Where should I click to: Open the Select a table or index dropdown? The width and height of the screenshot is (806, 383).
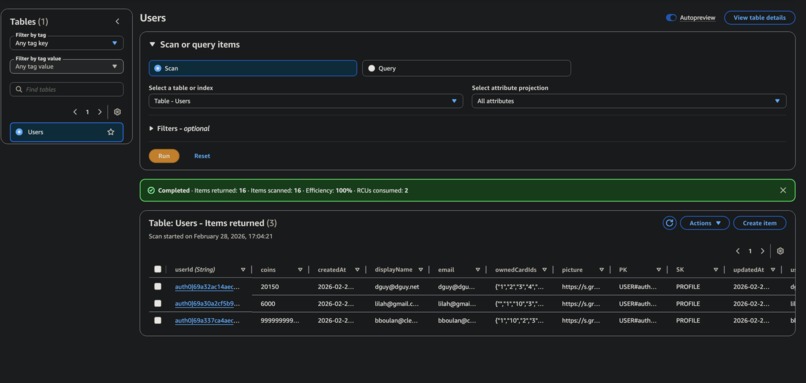point(306,101)
